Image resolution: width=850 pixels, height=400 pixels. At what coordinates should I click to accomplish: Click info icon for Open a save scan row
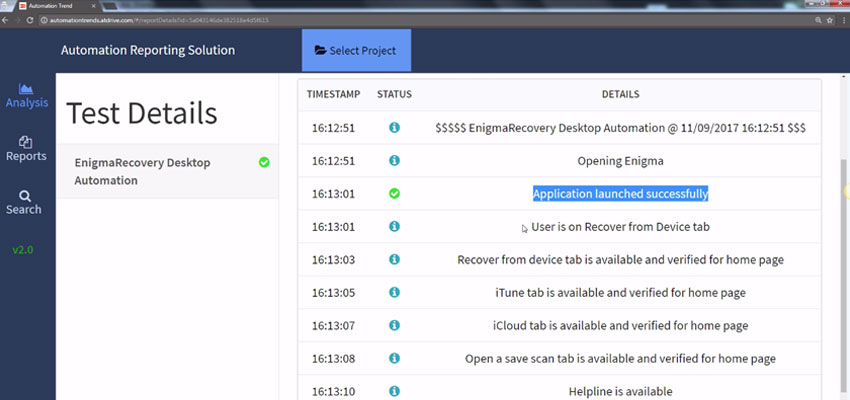(x=395, y=358)
